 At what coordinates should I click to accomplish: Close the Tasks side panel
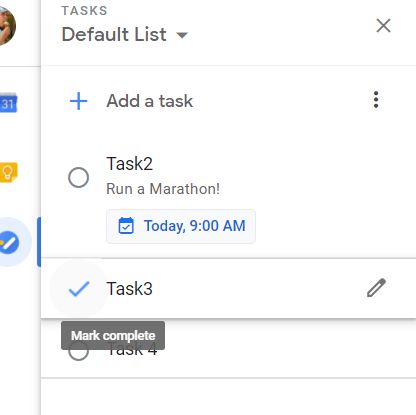(383, 25)
